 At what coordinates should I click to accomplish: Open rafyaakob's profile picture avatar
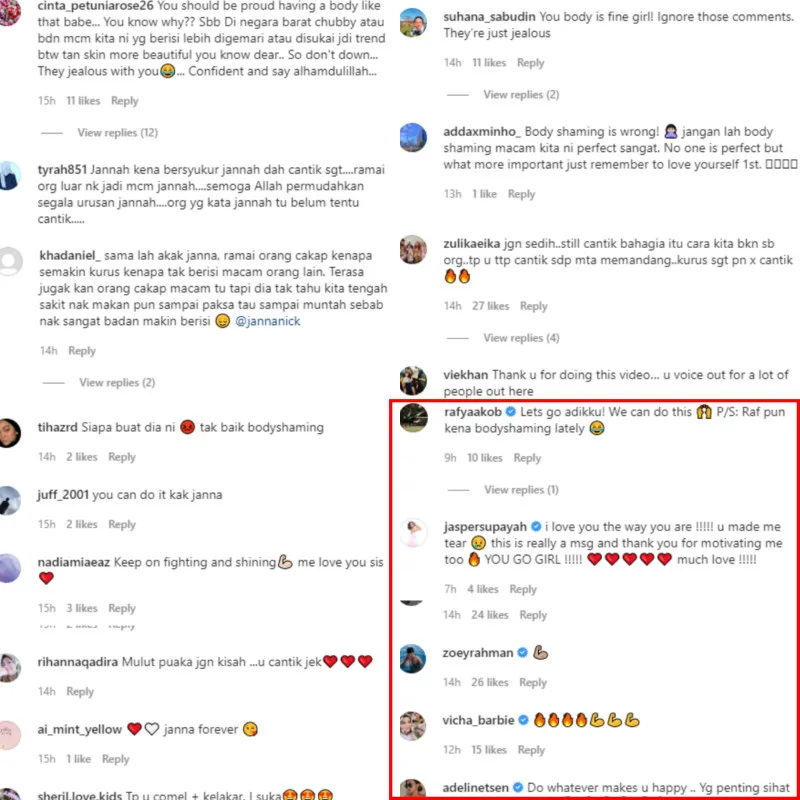pos(413,418)
